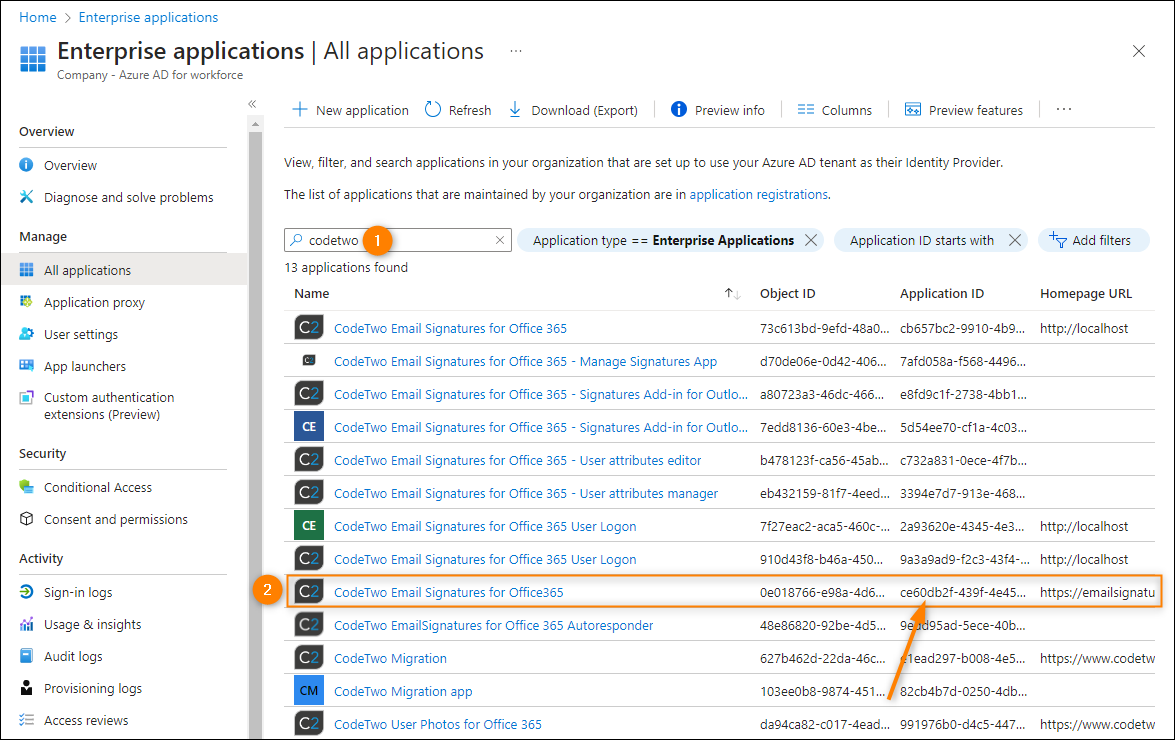Image resolution: width=1175 pixels, height=740 pixels.
Task: Click the Object ID column header
Action: point(788,294)
